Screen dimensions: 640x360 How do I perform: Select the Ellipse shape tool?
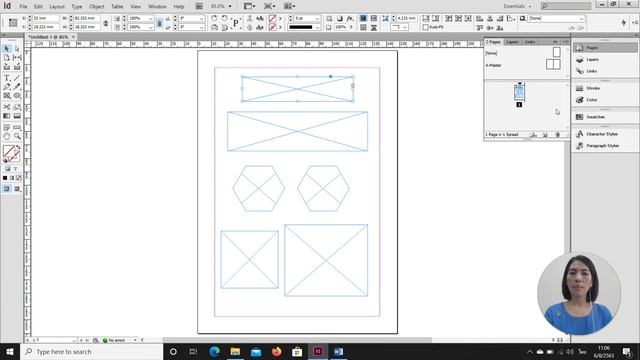click(17, 96)
